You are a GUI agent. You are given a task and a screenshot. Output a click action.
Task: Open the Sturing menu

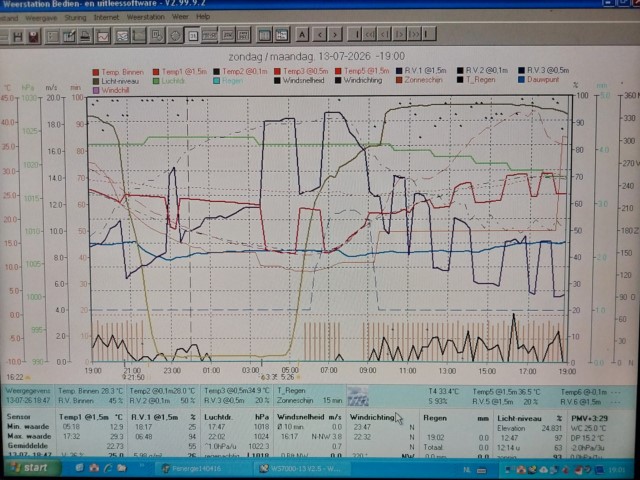[76, 18]
